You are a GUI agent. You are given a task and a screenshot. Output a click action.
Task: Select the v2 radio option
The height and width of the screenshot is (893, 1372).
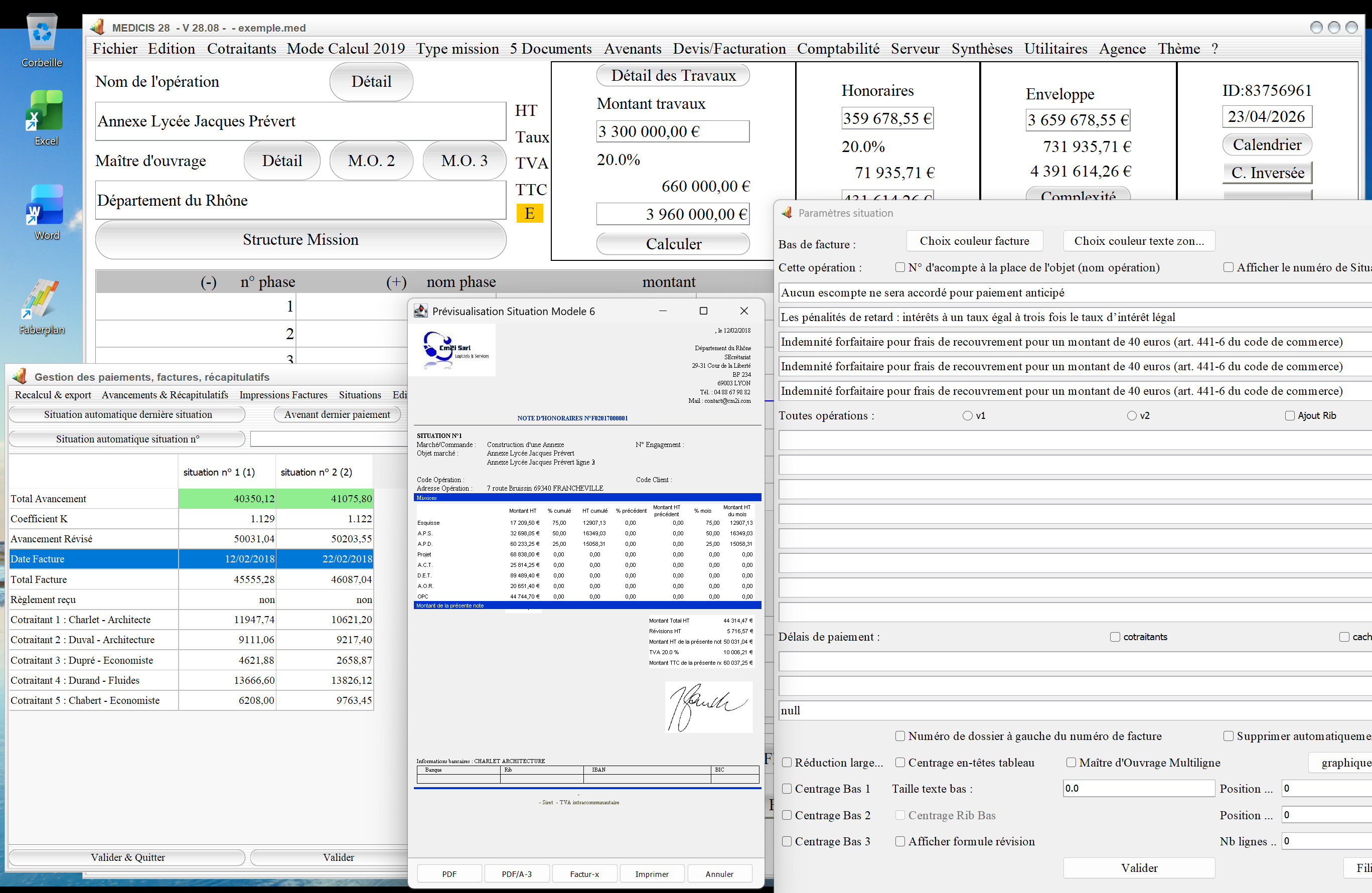point(1131,415)
